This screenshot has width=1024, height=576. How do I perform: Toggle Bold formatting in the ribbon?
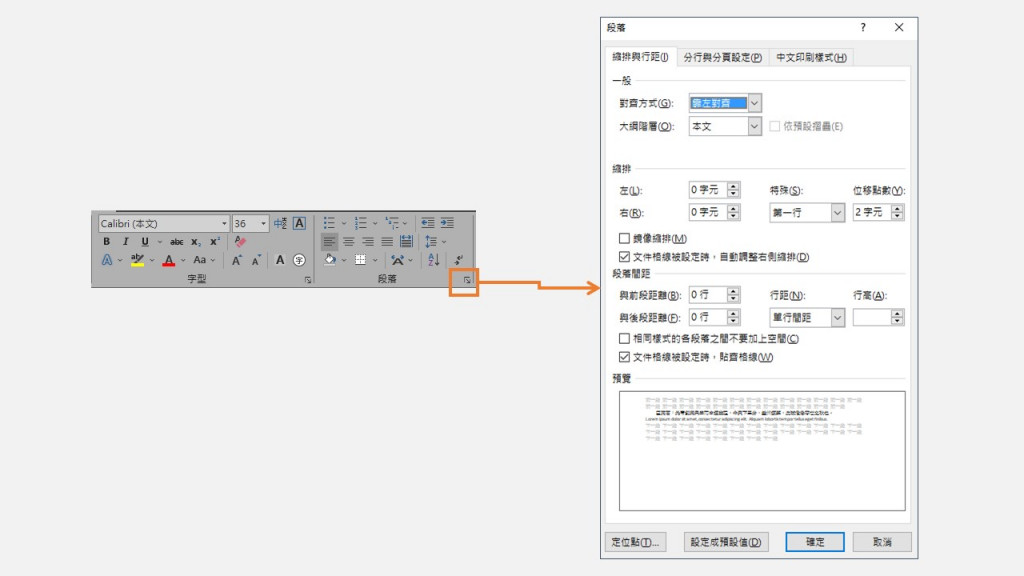(x=106, y=242)
